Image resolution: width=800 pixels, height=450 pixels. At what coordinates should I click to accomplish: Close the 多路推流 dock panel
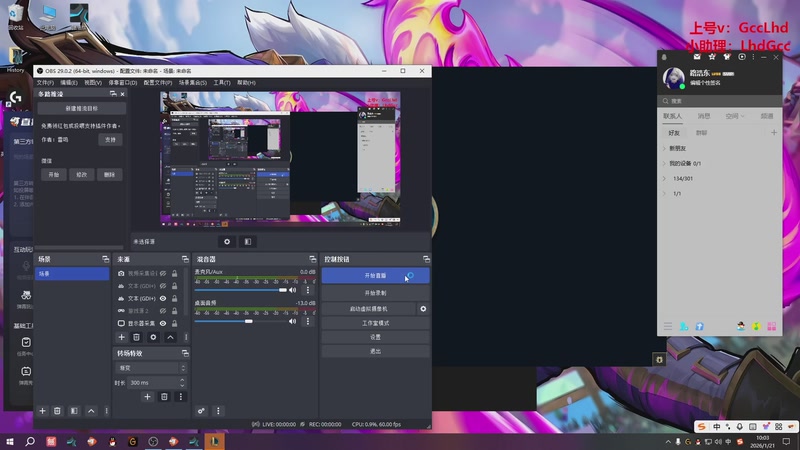coord(122,94)
